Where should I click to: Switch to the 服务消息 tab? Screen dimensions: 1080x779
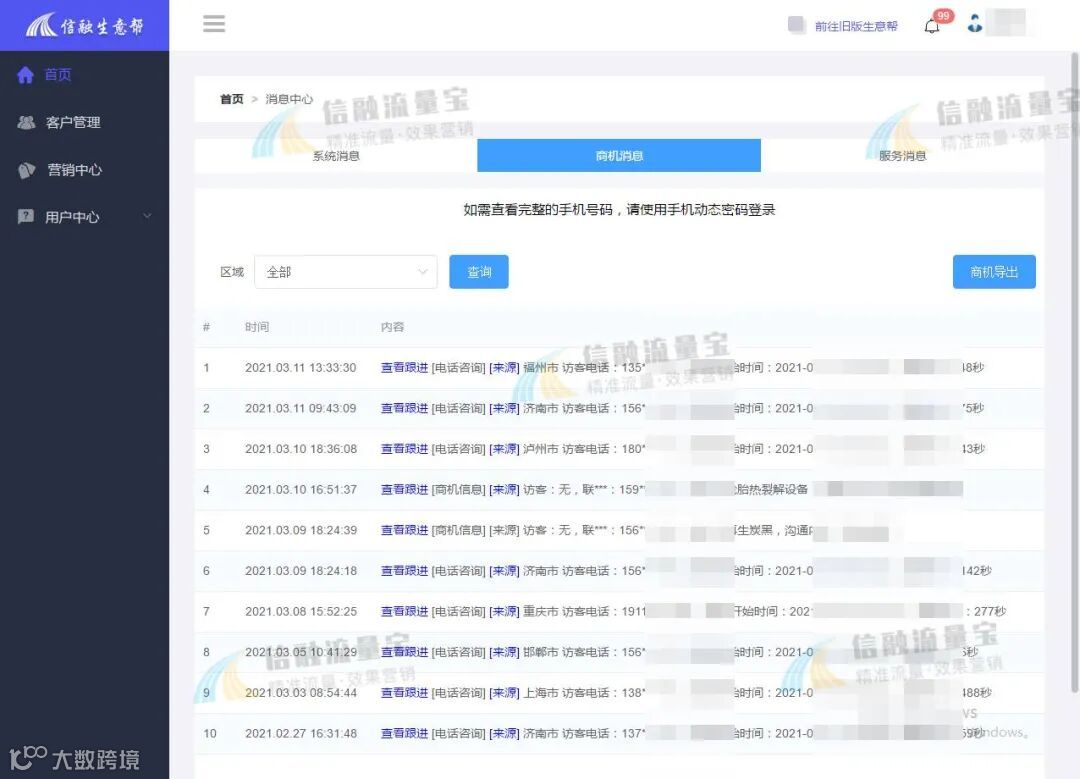pyautogui.click(x=902, y=156)
